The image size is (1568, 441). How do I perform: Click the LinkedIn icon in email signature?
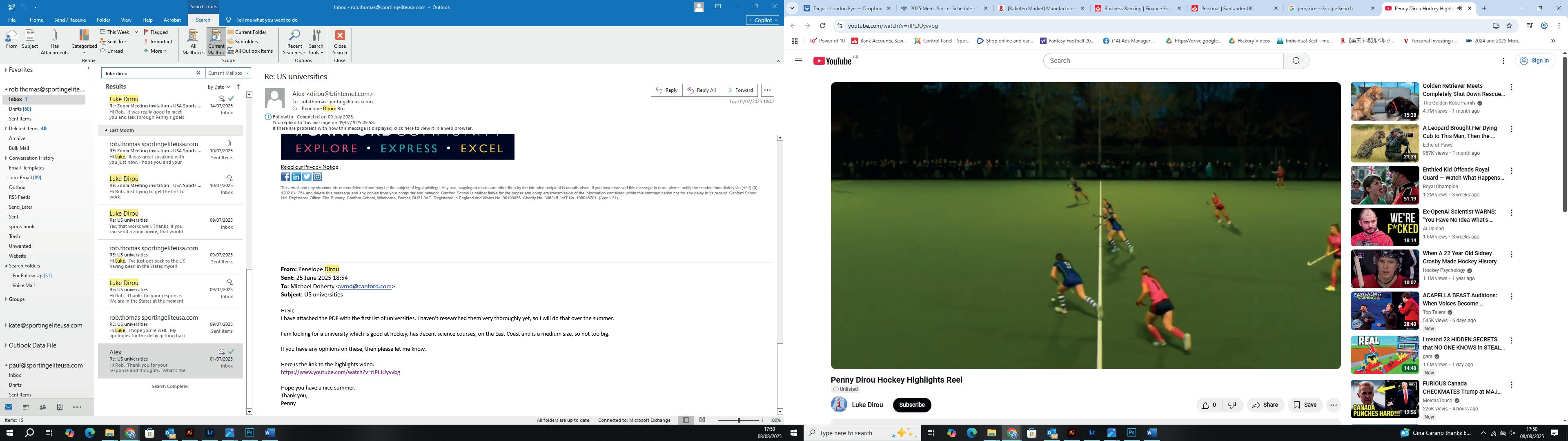tap(296, 177)
